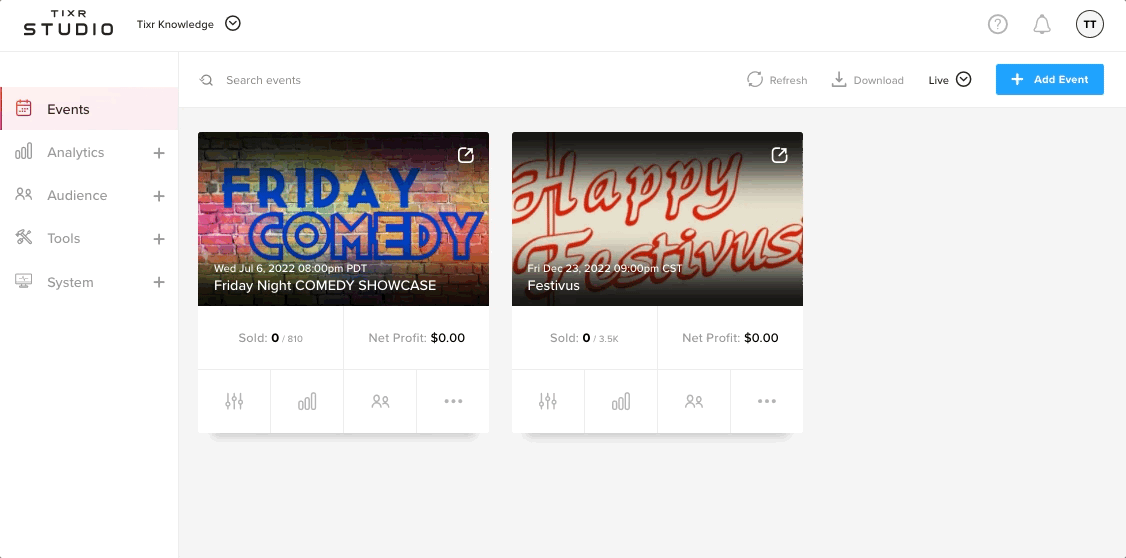Viewport: 1126px width, 558px height.
Task: Open audience icon for Friday Night COMEDY SHOWCASE
Action: coord(380,401)
